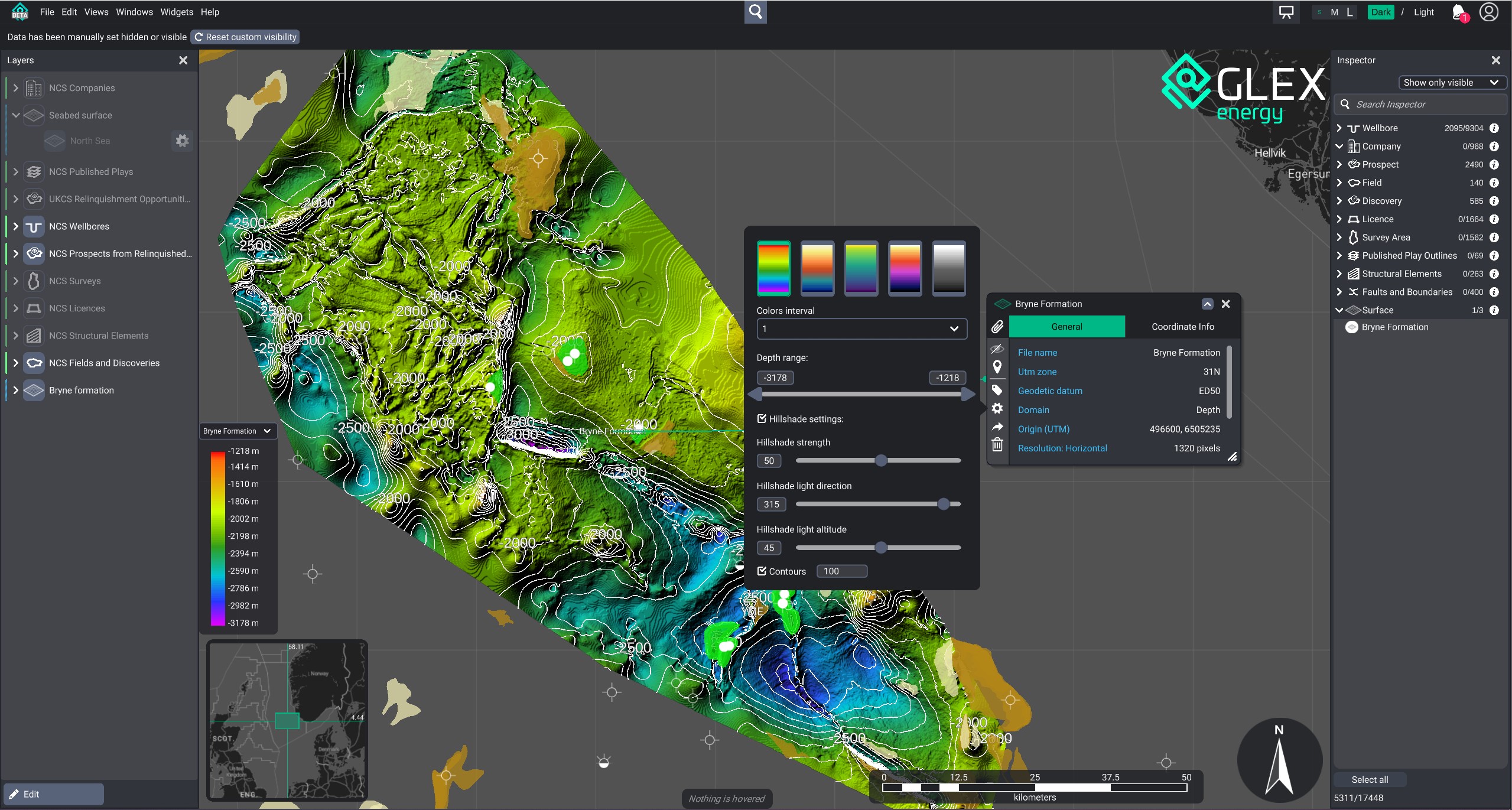1512x810 pixels.
Task: Open the North Sea layer settings gear
Action: pyautogui.click(x=182, y=141)
